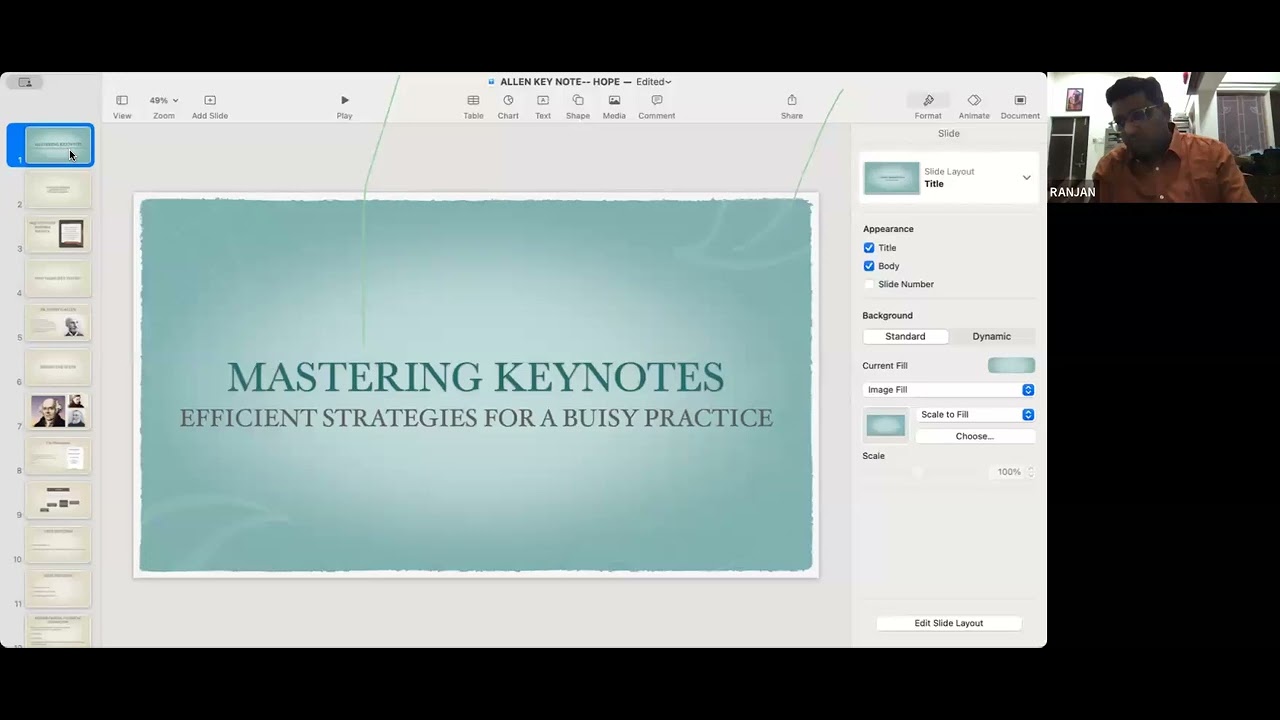Select slide 1 thumbnail in navigator
Image resolution: width=1280 pixels, height=720 pixels.
point(58,146)
